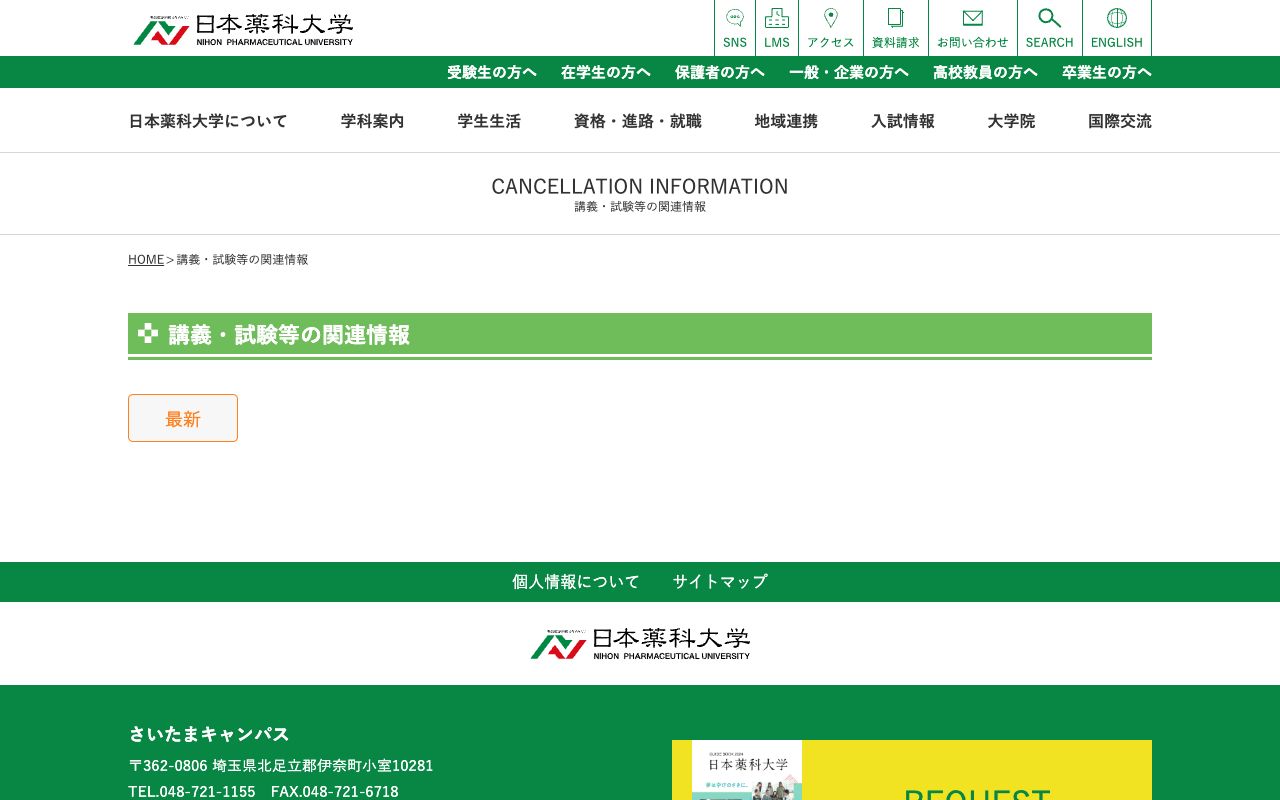The width and height of the screenshot is (1280, 800).
Task: Open the 入試情報 navigation menu
Action: 902,120
